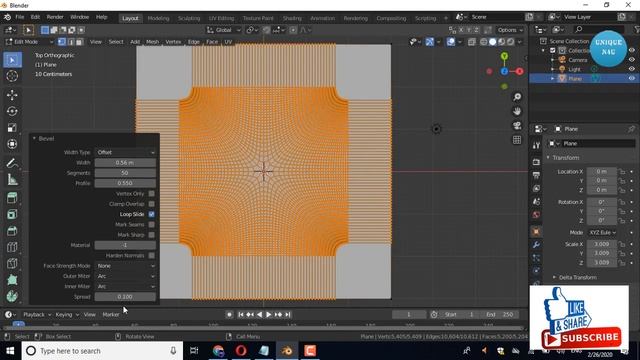Open Object properties tab icon
This screenshot has width=640, height=360.
(x=536, y=232)
